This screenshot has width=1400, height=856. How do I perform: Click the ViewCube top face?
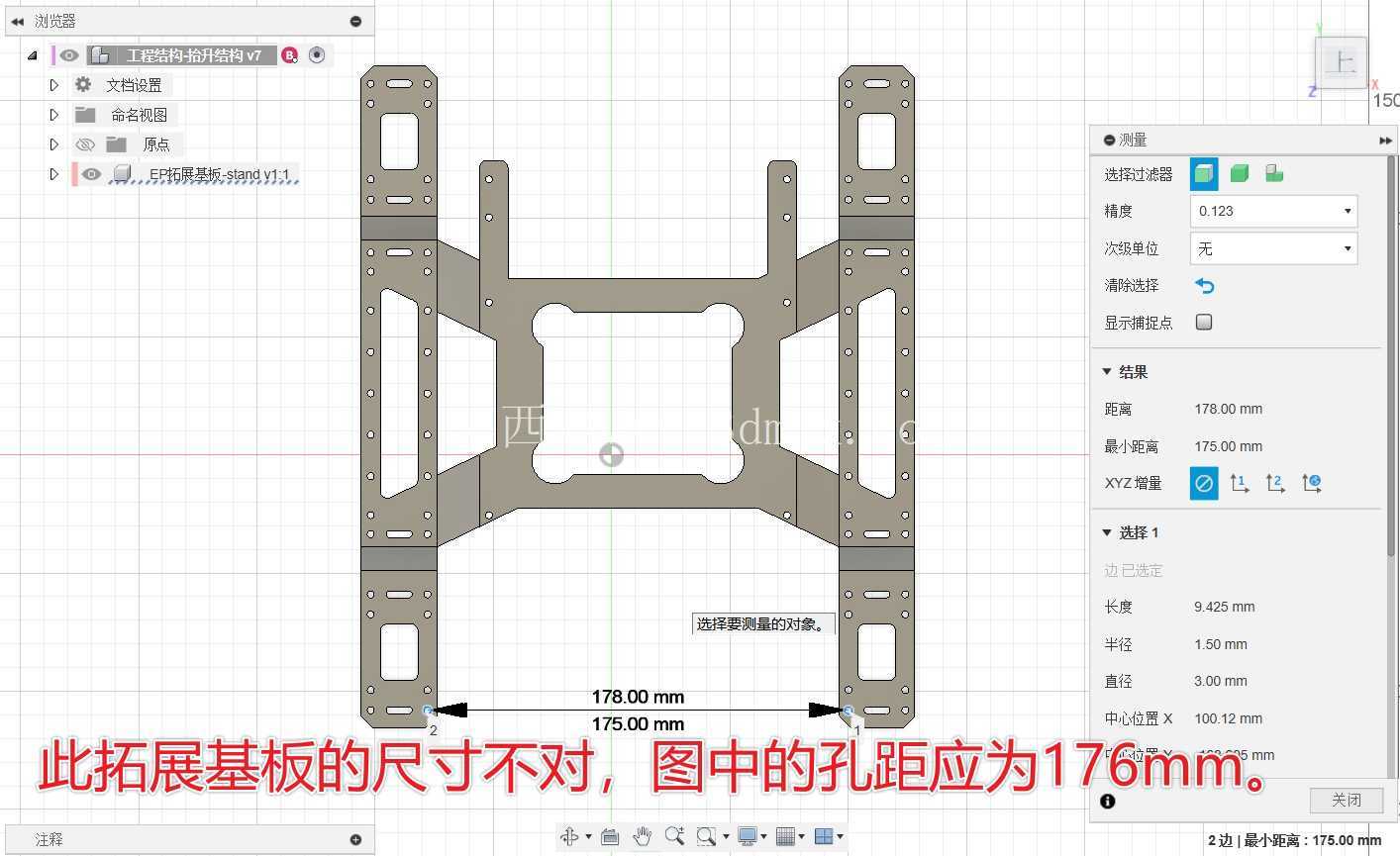point(1342,63)
